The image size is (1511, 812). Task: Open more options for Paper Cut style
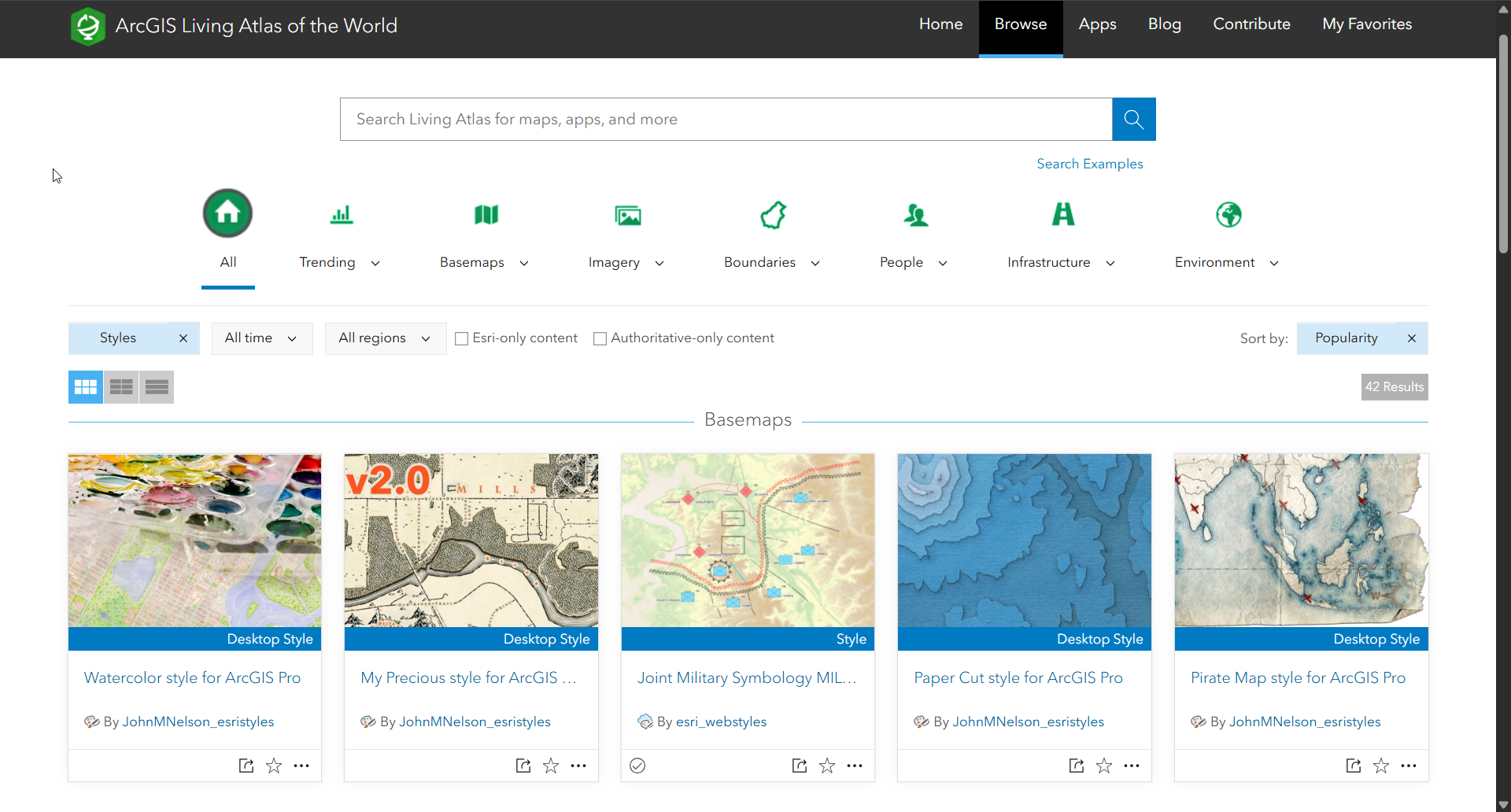pyautogui.click(x=1132, y=765)
